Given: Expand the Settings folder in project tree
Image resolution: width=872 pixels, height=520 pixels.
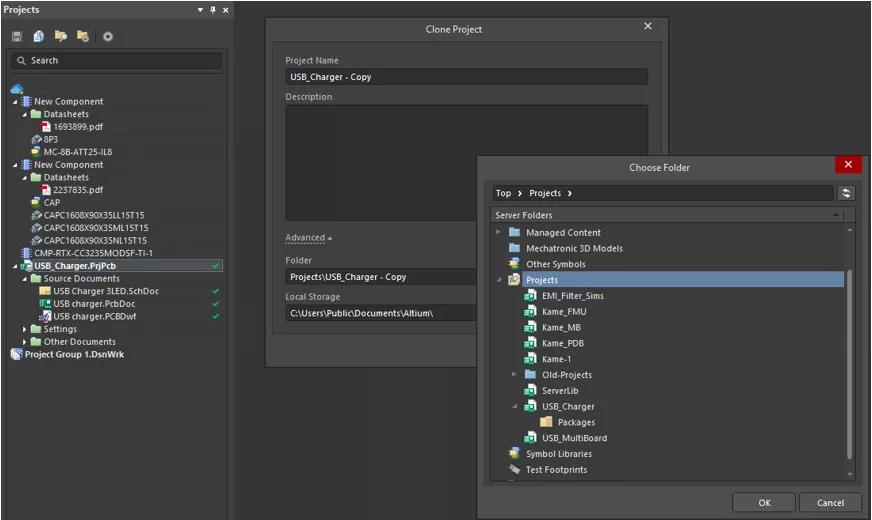Looking at the screenshot, I should click(x=25, y=329).
